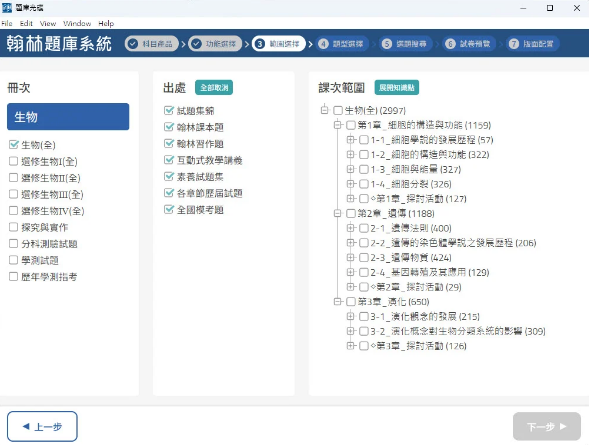Click the step 1 科目產品 checkmark icon
Image resolution: width=589 pixels, height=445 pixels.
(132, 44)
